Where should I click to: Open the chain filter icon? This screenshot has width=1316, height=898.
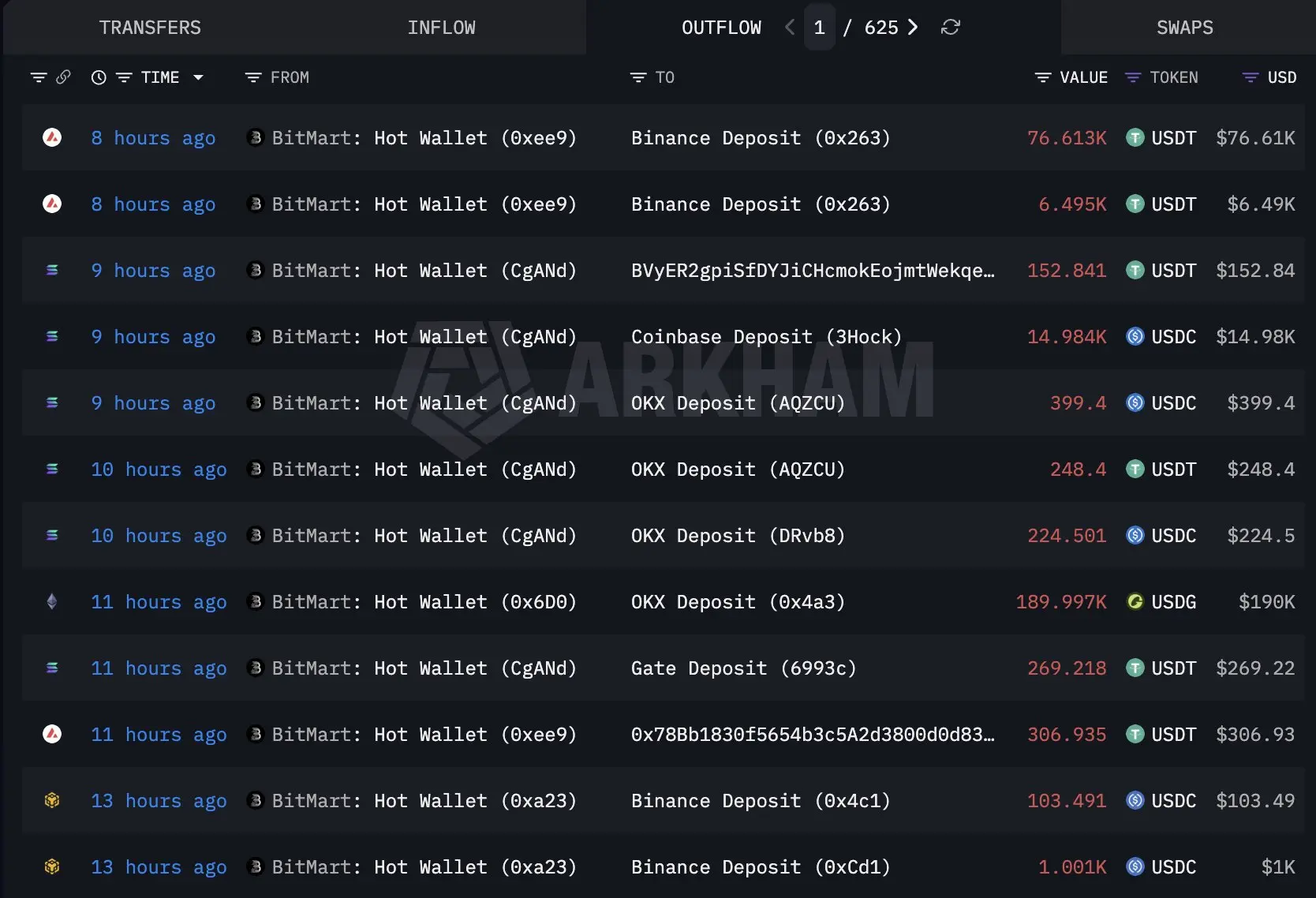tap(39, 77)
